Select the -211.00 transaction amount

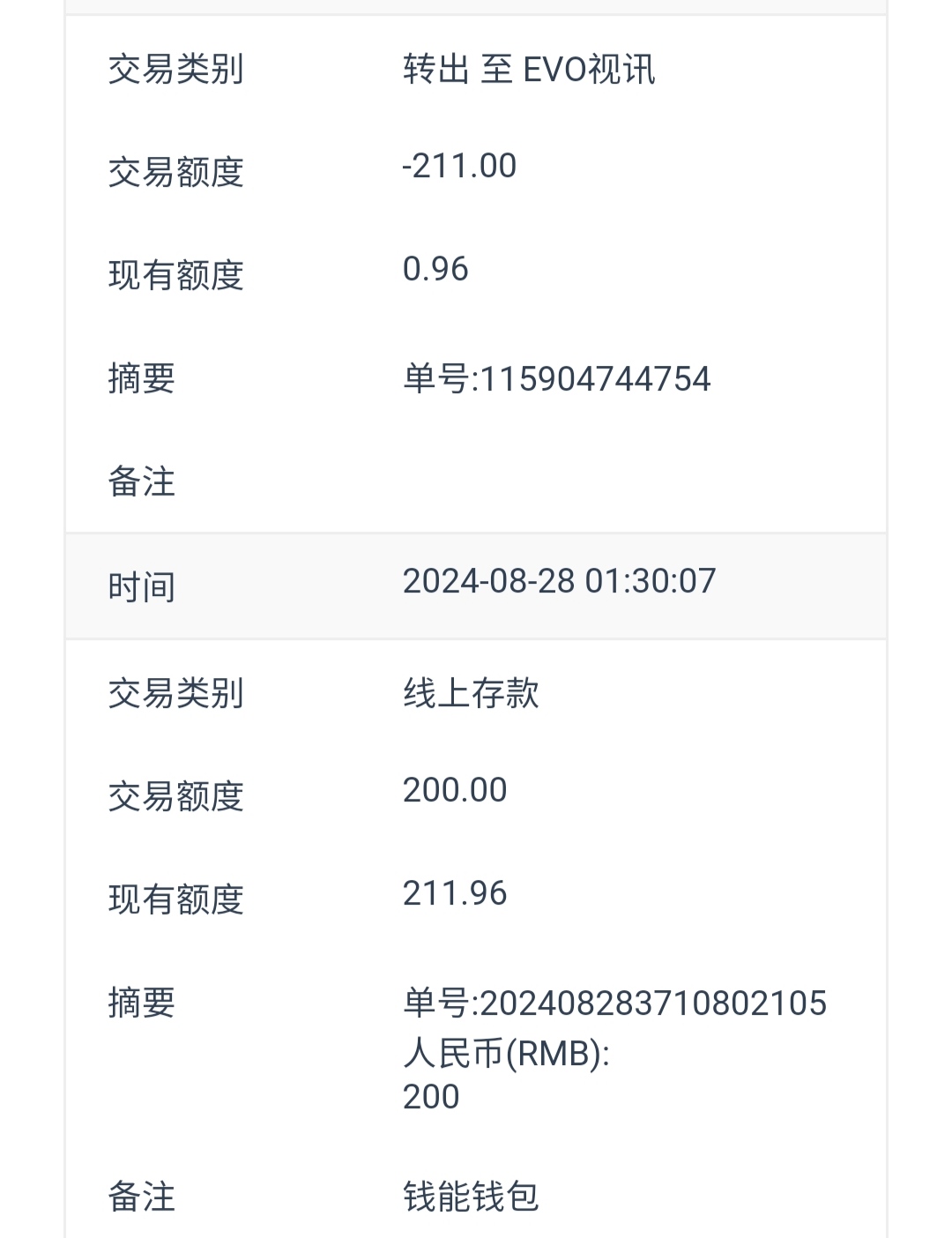tap(459, 166)
